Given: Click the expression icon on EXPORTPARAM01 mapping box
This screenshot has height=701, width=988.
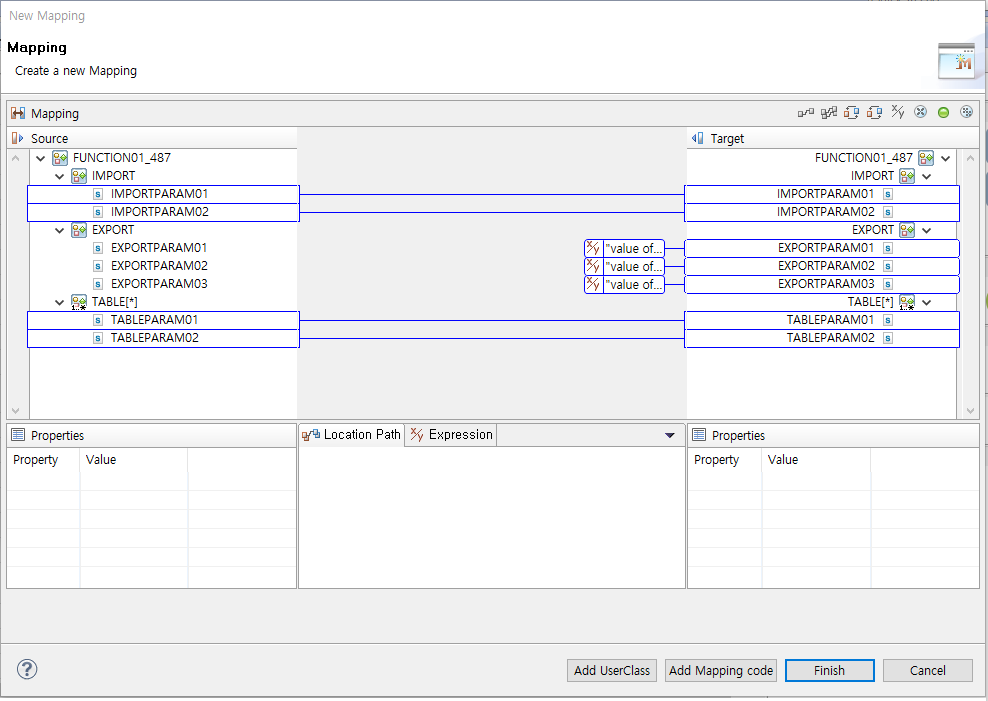Looking at the screenshot, I should pyautogui.click(x=592, y=248).
